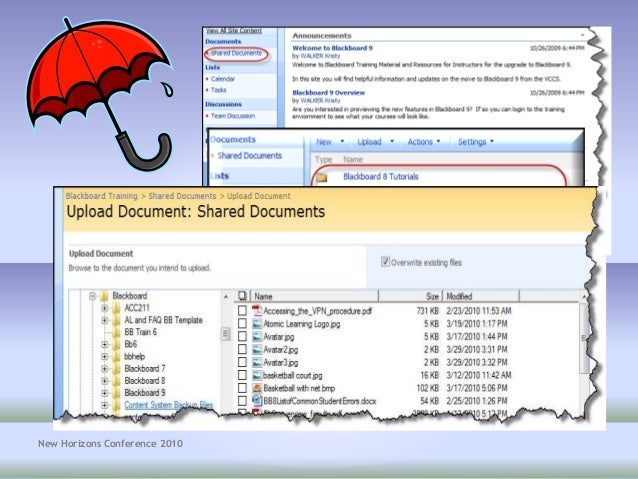This screenshot has height=479, width=638.
Task: Click Shared Documents in zoomed Documents panel
Action: pos(249,155)
